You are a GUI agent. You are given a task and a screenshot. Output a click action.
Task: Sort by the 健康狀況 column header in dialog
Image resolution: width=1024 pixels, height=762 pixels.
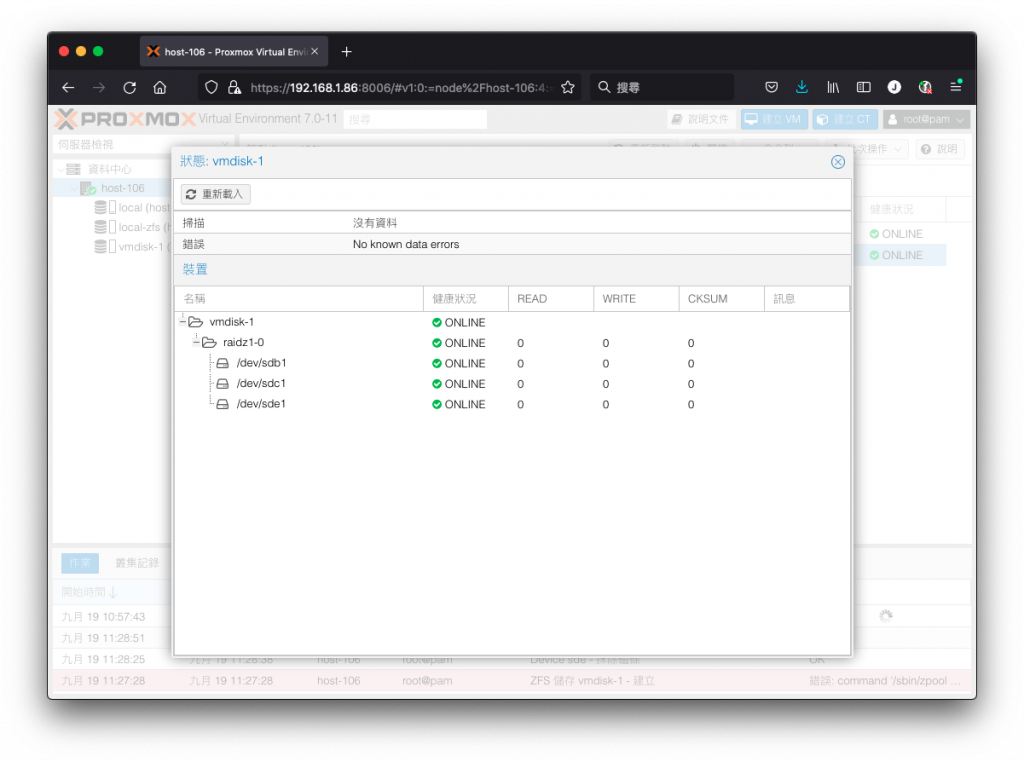pos(466,298)
